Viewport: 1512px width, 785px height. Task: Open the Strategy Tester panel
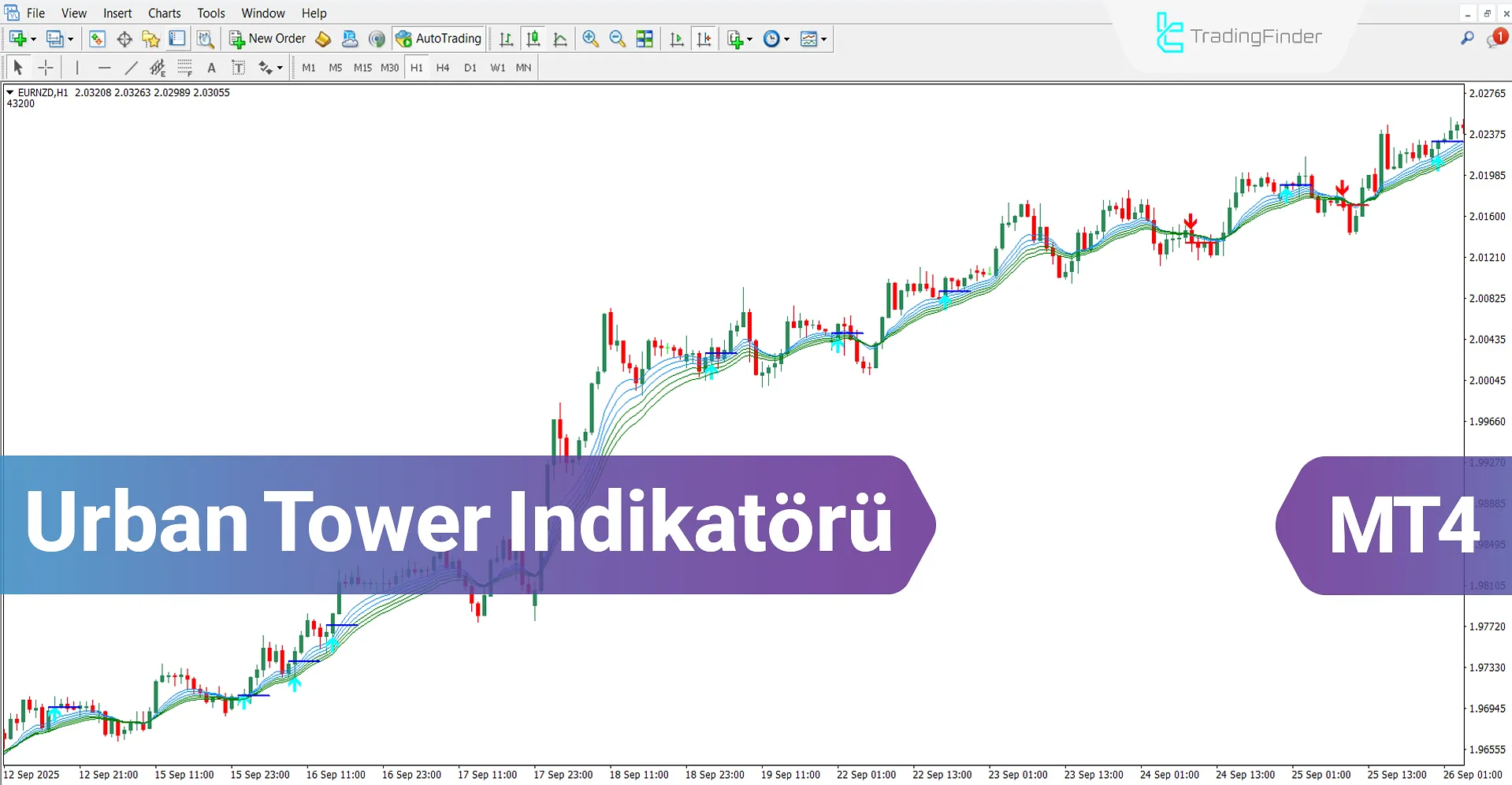[204, 39]
